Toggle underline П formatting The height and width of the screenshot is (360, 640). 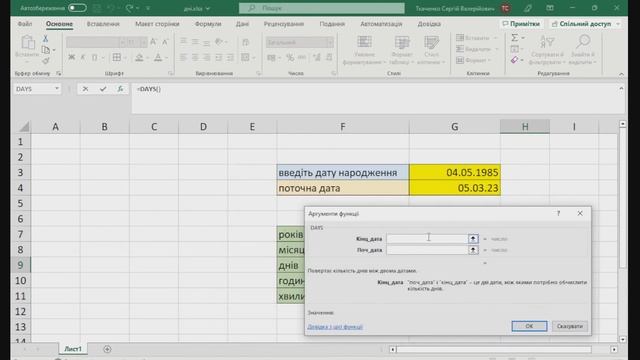tap(95, 58)
